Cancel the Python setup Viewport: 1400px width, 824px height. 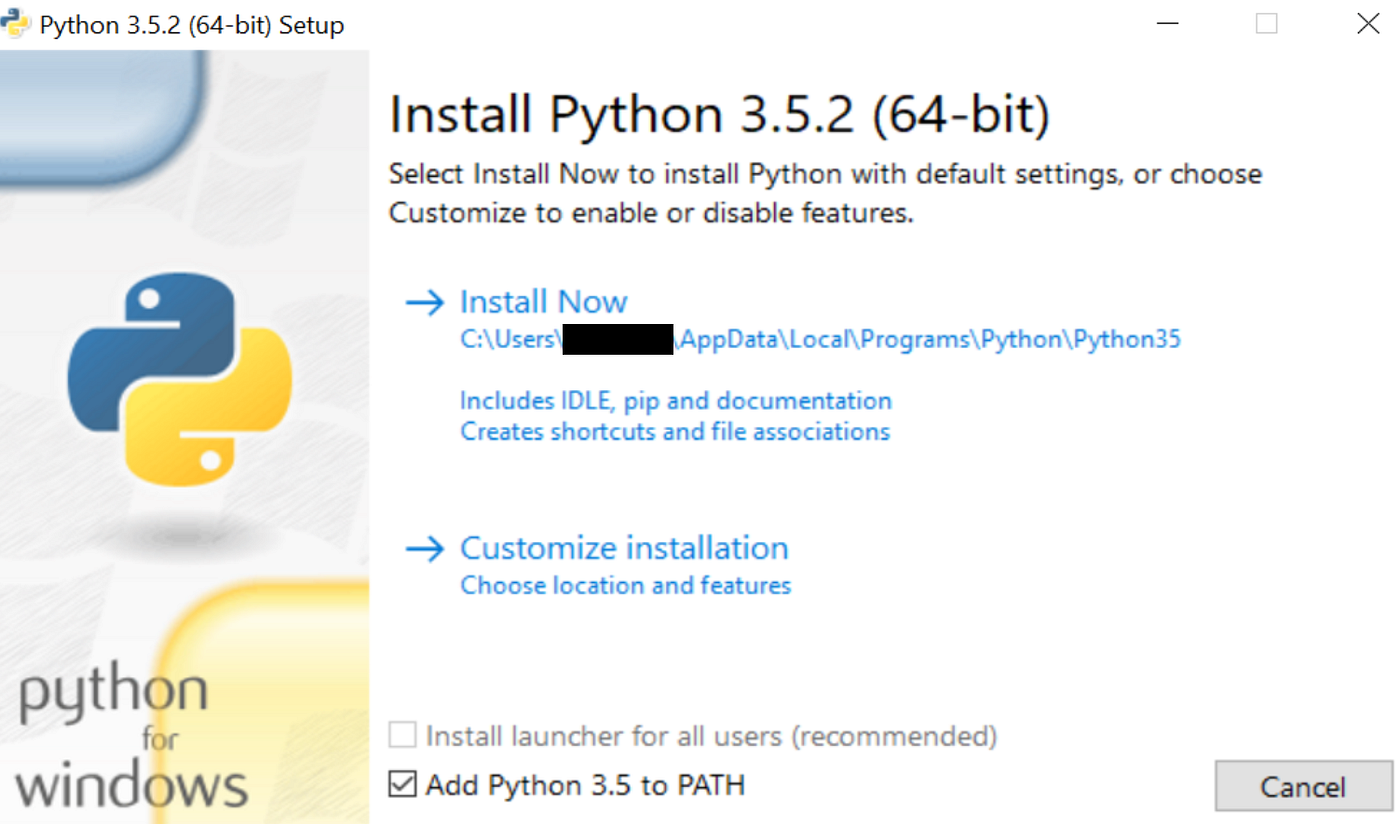pos(1303,786)
